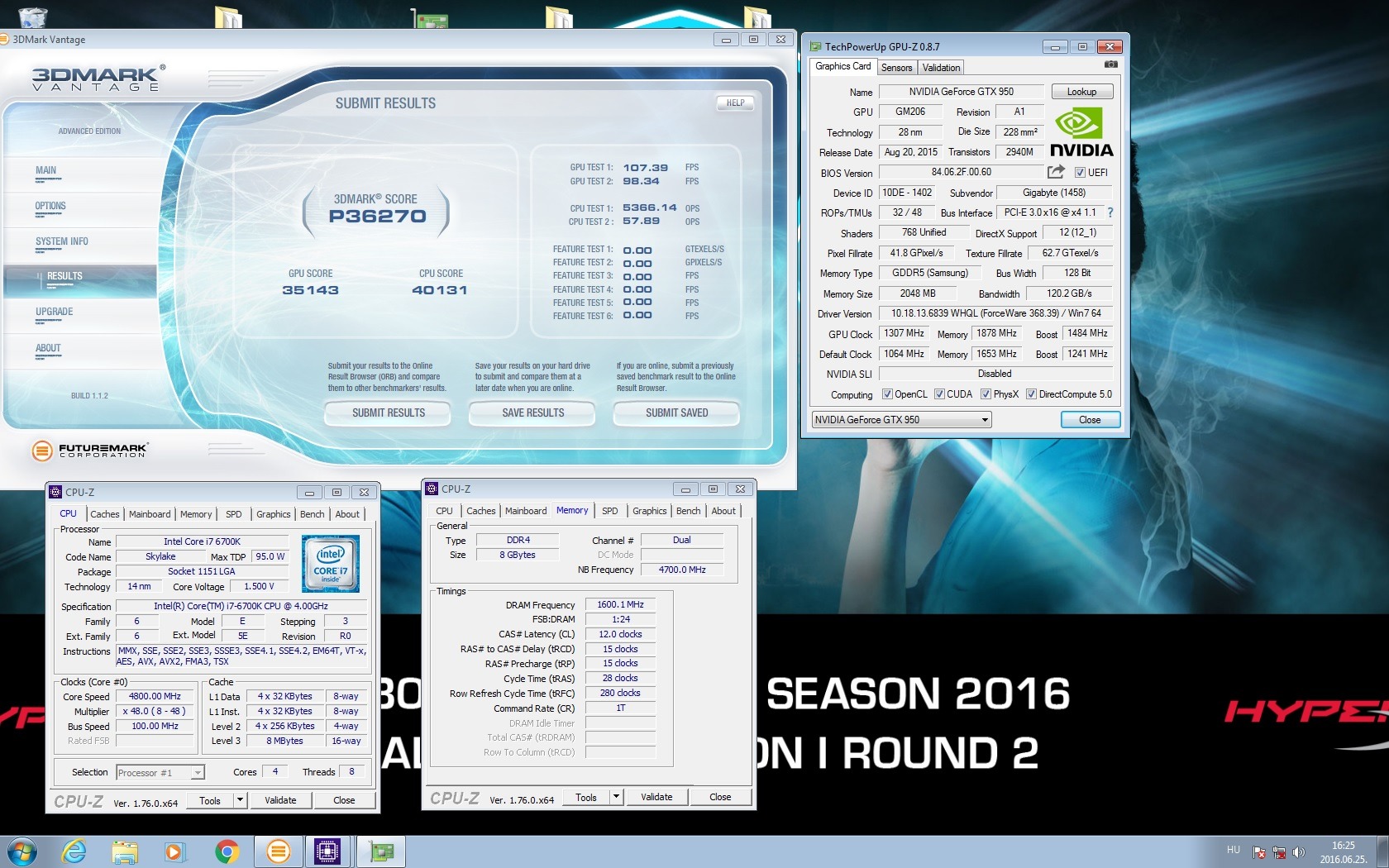The image size is (1389, 868).
Task: Click Help button in 3DMark Vantage
Action: pos(736,103)
